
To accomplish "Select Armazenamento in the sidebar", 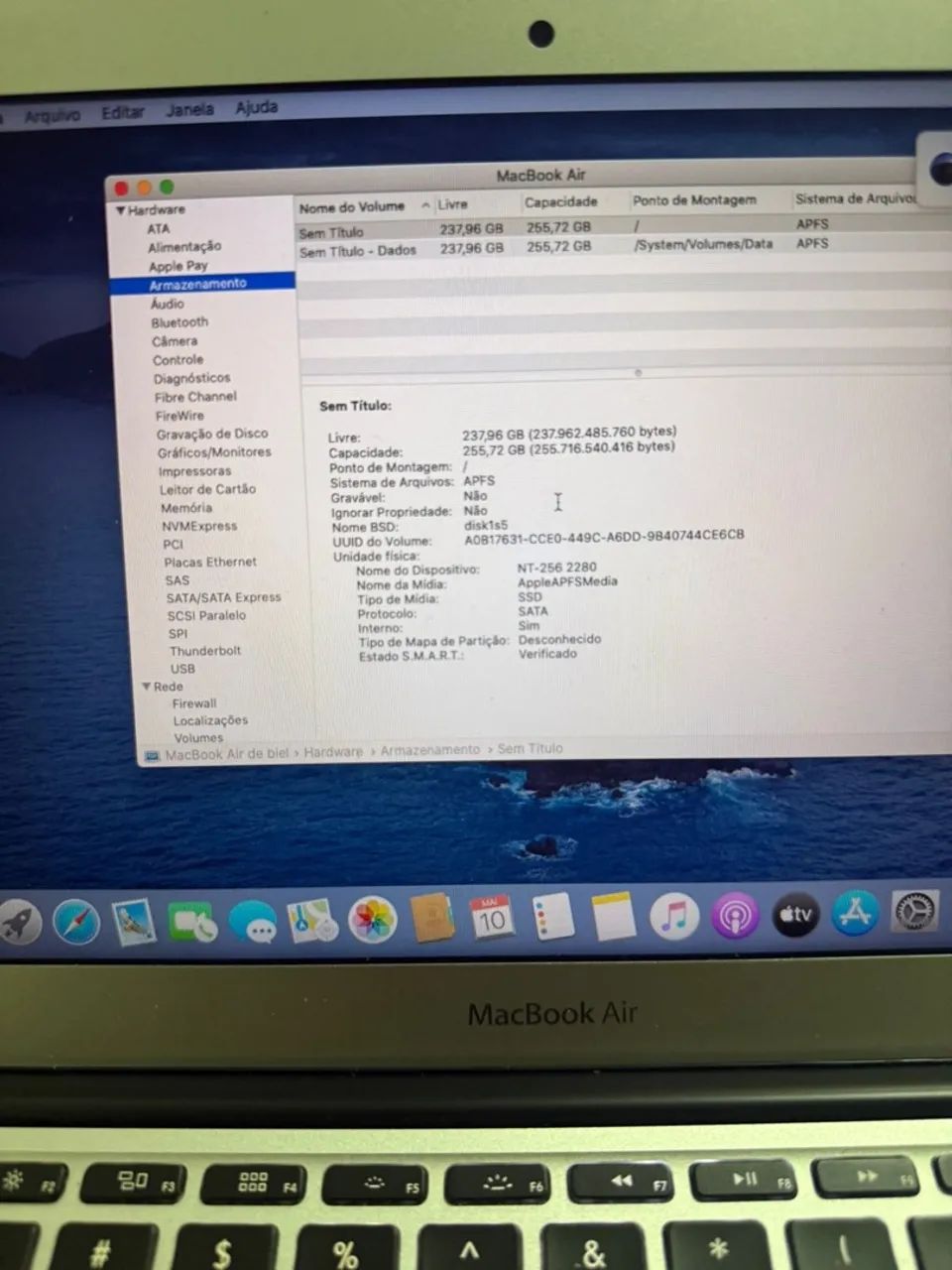I will (x=202, y=284).
